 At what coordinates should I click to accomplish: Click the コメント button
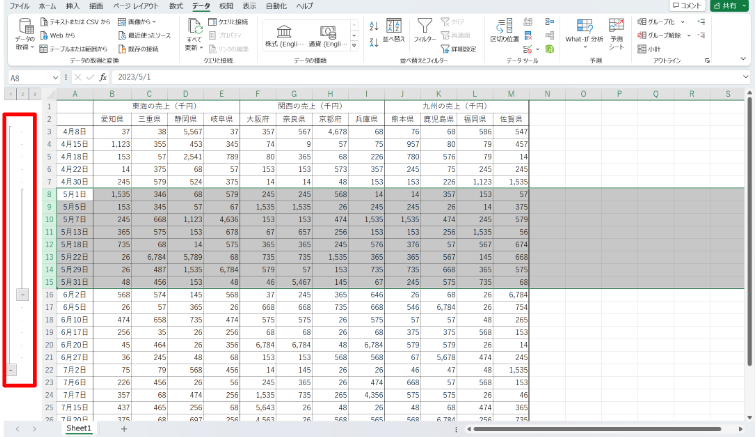[688, 5]
